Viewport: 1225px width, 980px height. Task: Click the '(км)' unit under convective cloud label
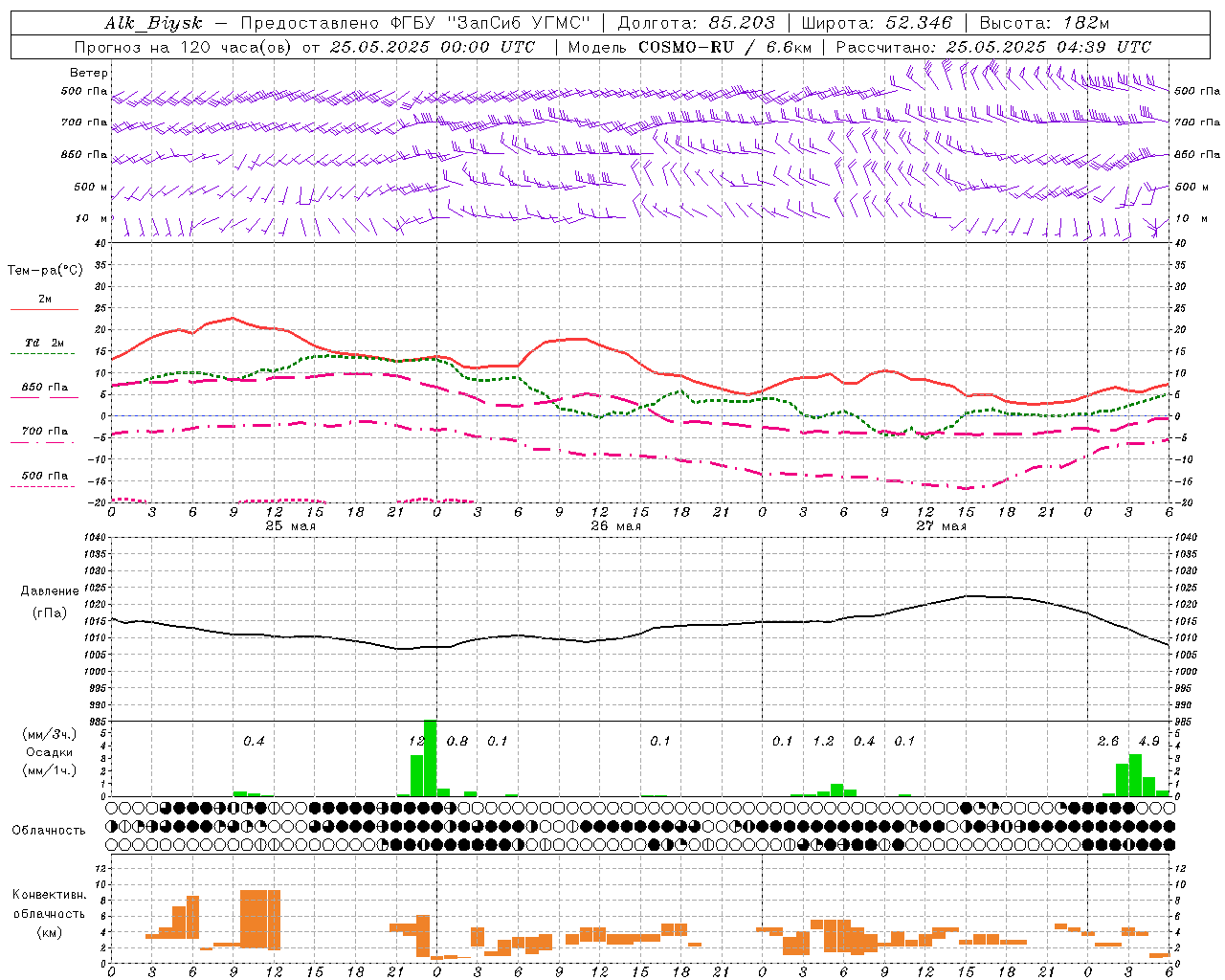(x=49, y=932)
